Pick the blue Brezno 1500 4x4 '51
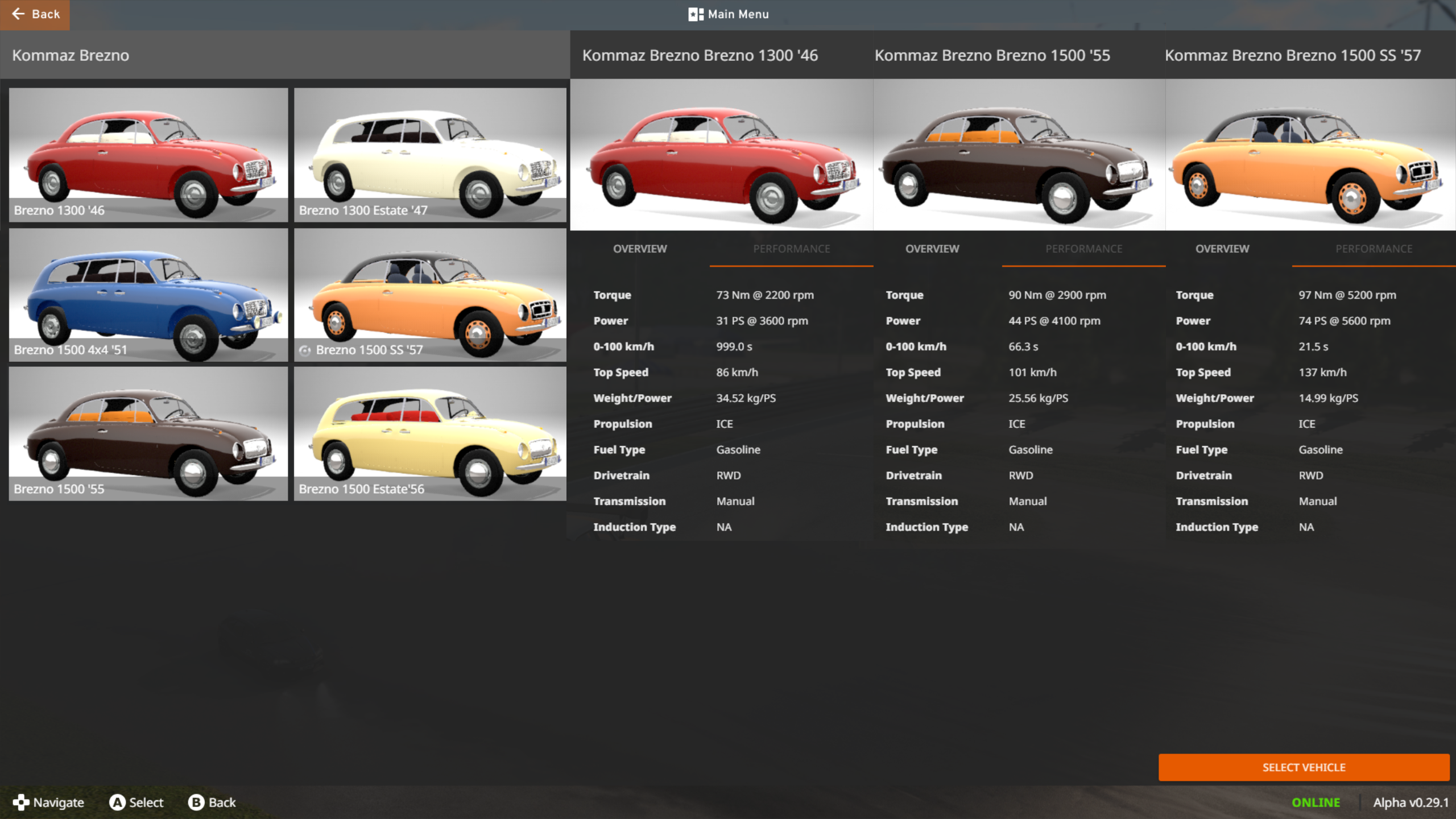Viewport: 1456px width, 819px height. [x=148, y=295]
